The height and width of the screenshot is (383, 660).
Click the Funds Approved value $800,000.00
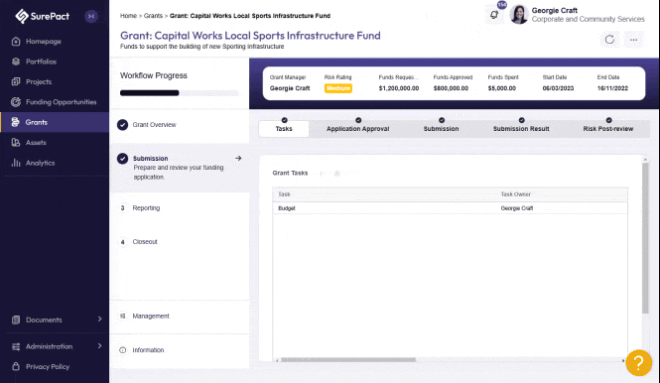coord(451,88)
